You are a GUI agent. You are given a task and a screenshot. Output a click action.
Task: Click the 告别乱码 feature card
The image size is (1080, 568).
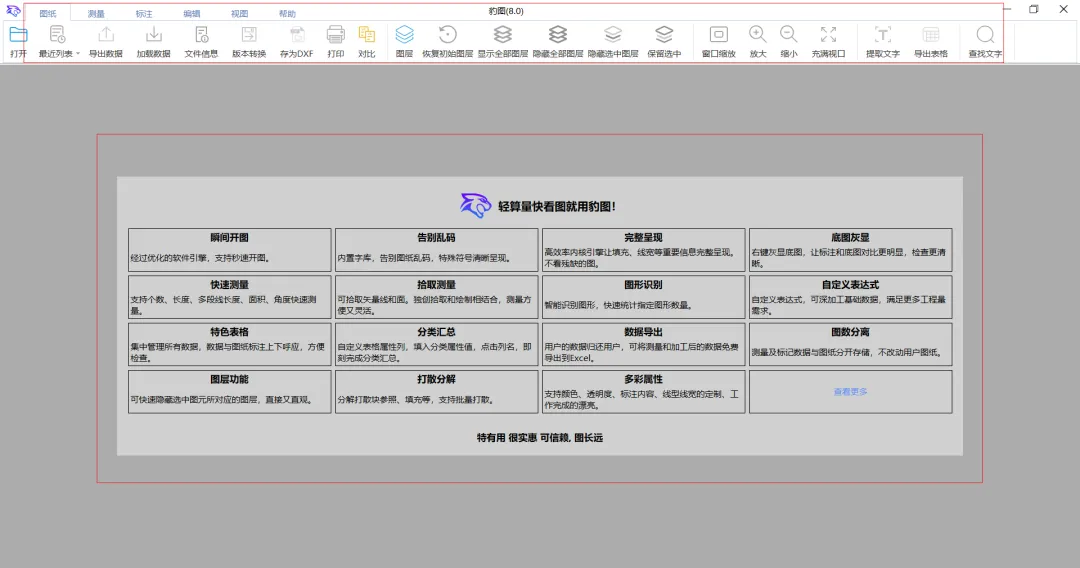click(437, 250)
